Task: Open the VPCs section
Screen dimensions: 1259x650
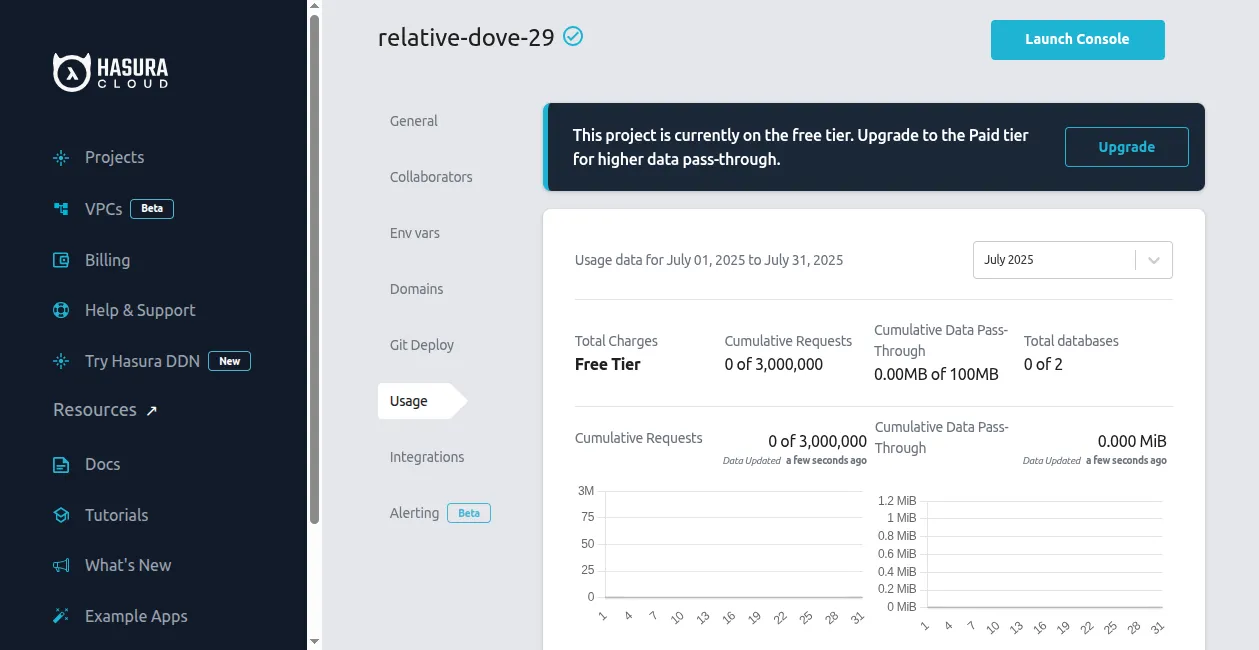Action: (104, 209)
